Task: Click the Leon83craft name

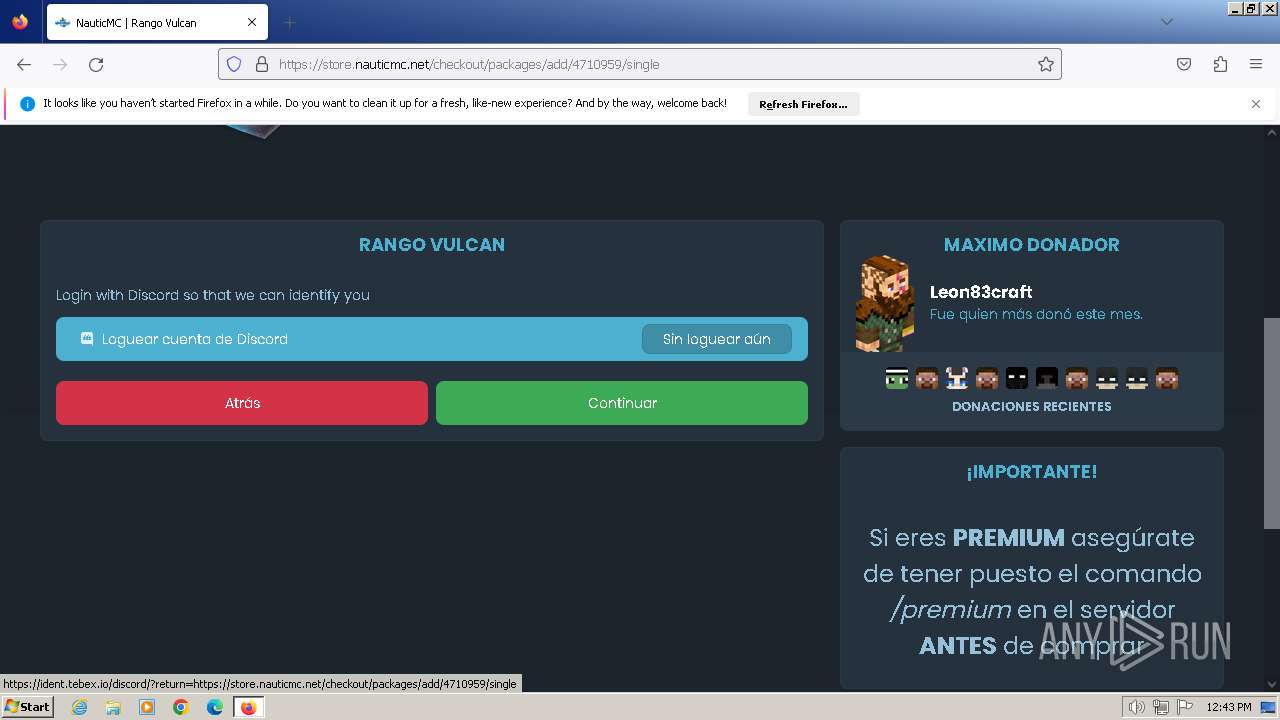Action: 981,292
